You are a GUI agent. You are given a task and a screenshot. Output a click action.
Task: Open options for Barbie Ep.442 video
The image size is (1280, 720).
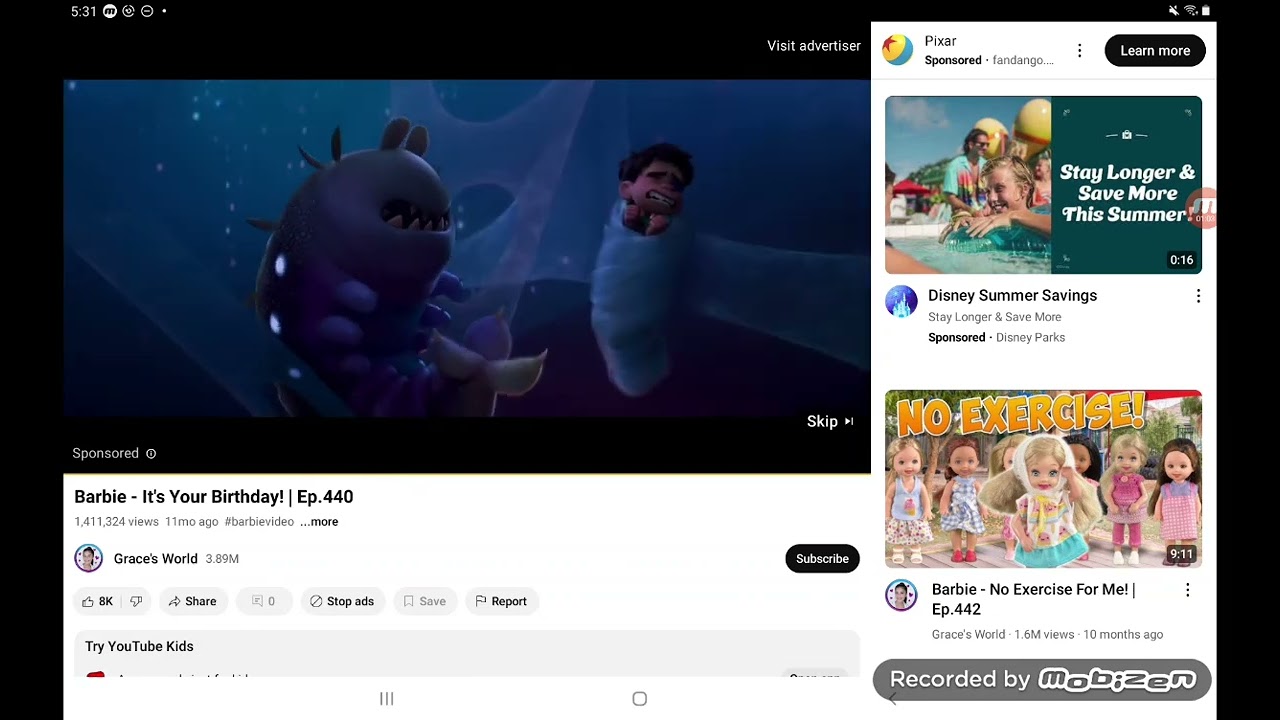pos(1187,591)
